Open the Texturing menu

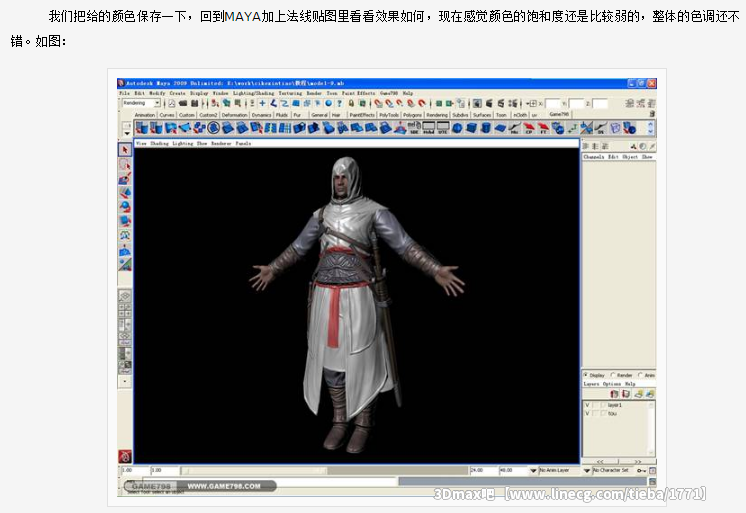[x=290, y=93]
